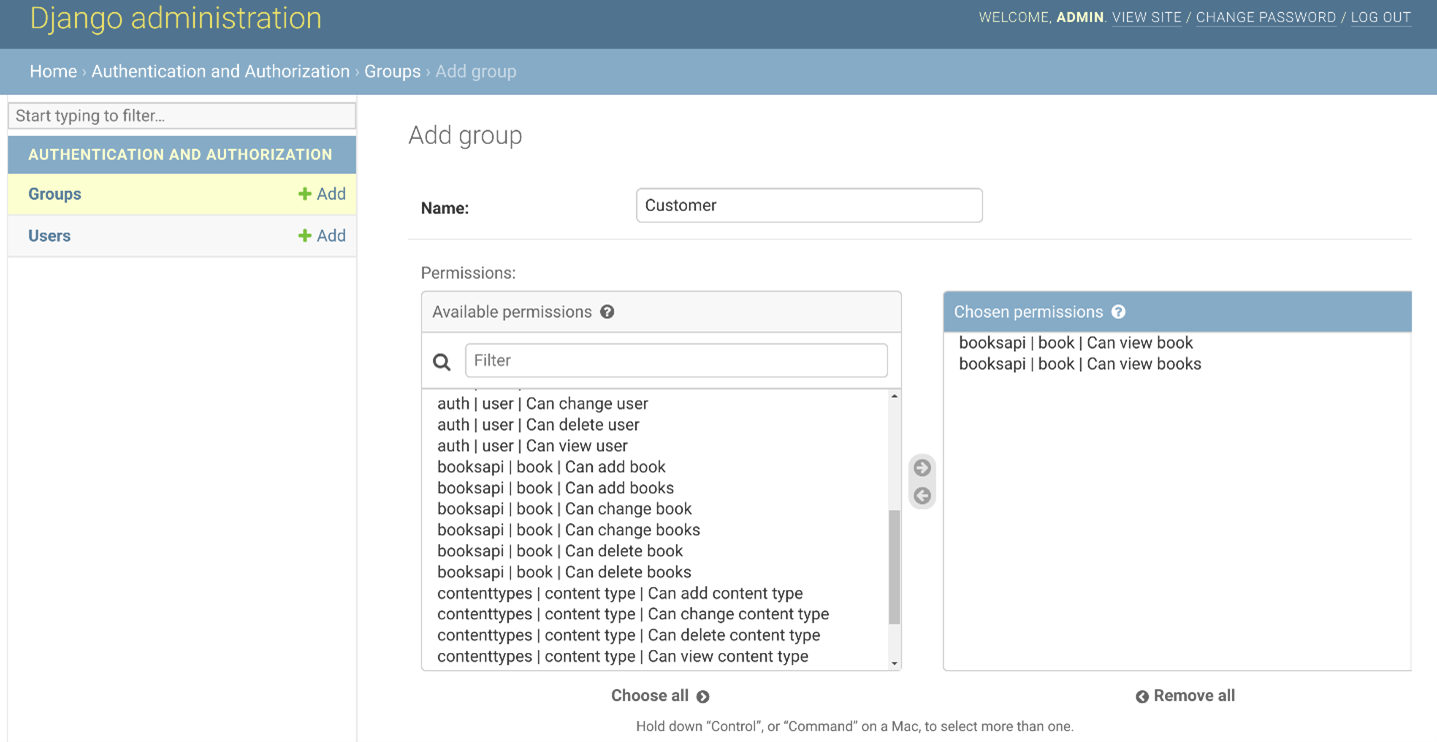Go to Home in the breadcrumb
Screen dimensions: 1437x742
[x=53, y=72]
